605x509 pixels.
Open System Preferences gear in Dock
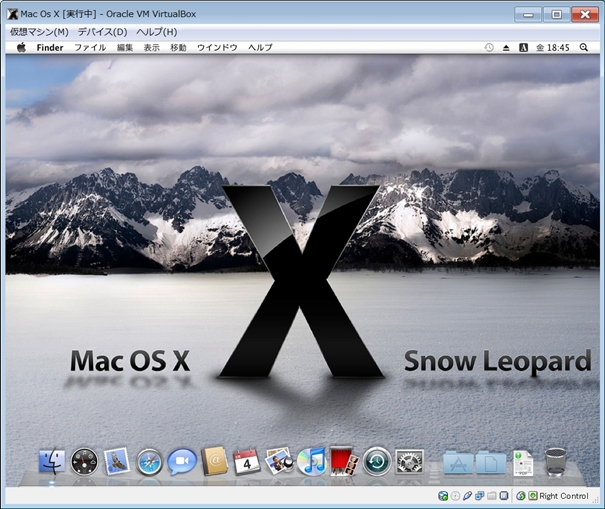[x=409, y=462]
